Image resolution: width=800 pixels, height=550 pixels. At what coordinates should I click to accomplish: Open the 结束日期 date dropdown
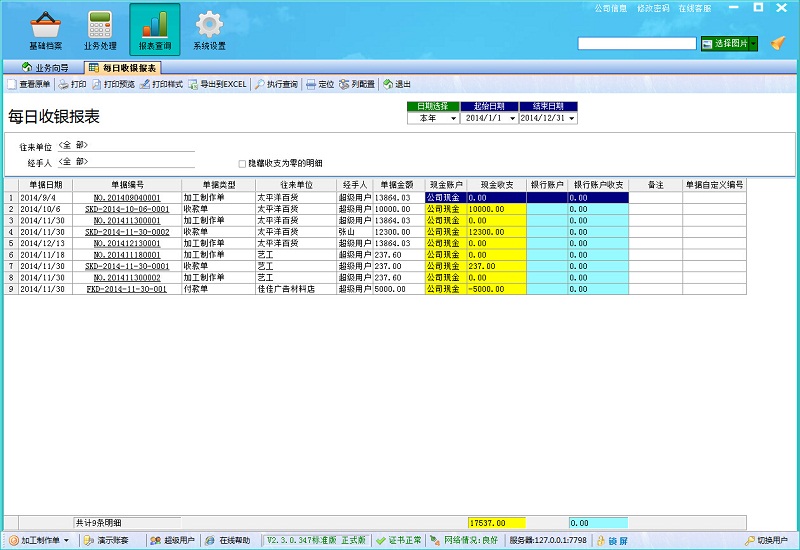pos(572,118)
